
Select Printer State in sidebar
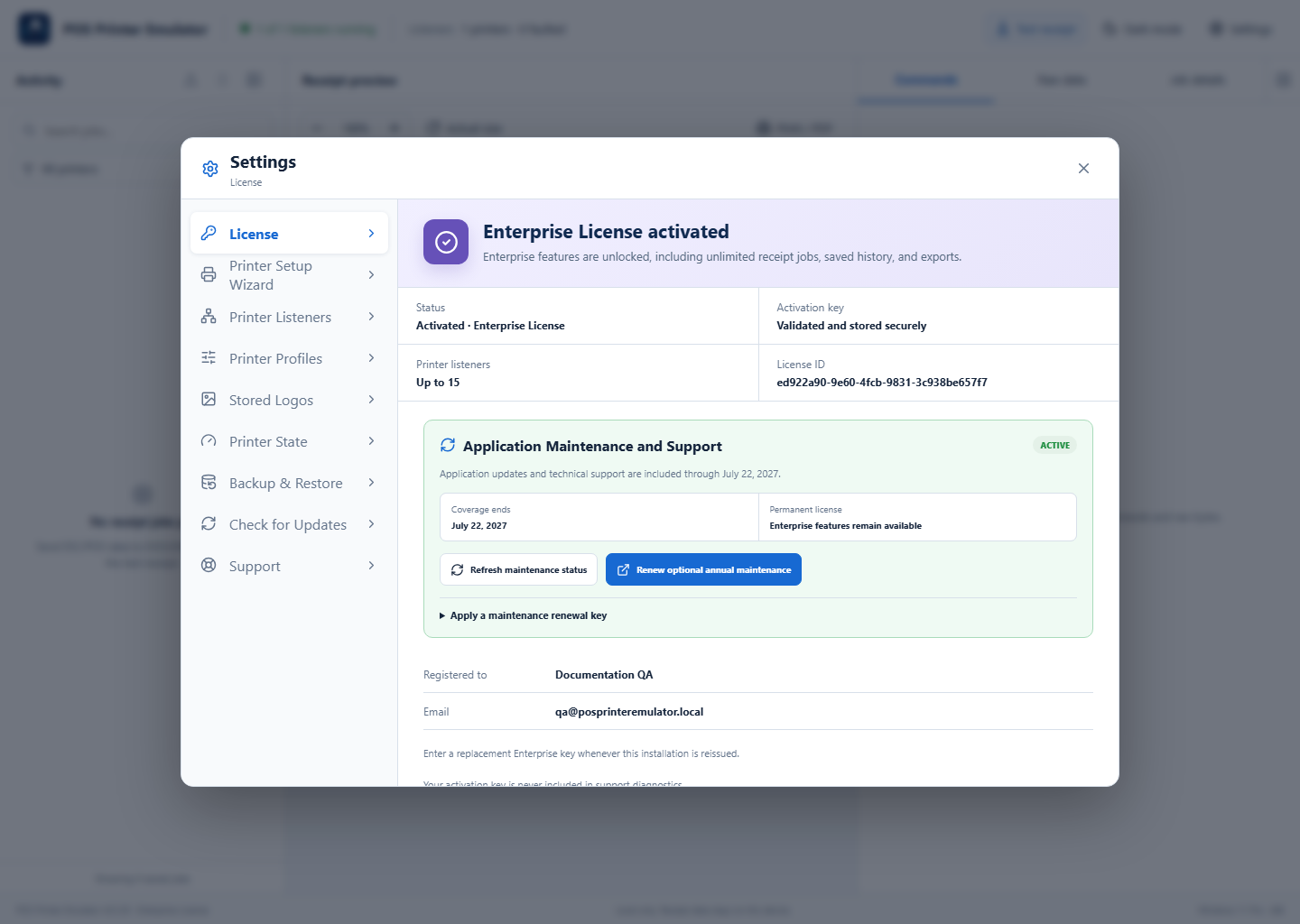point(289,441)
